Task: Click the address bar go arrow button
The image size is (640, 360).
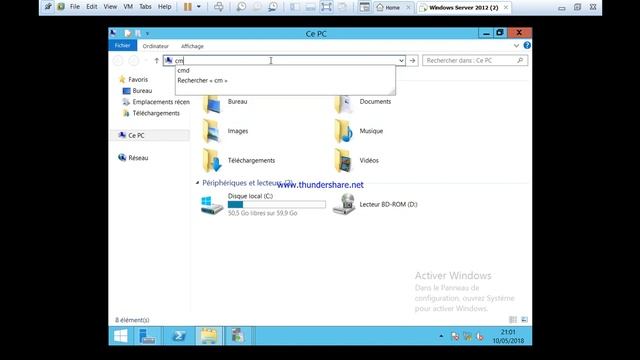Action: (x=413, y=60)
